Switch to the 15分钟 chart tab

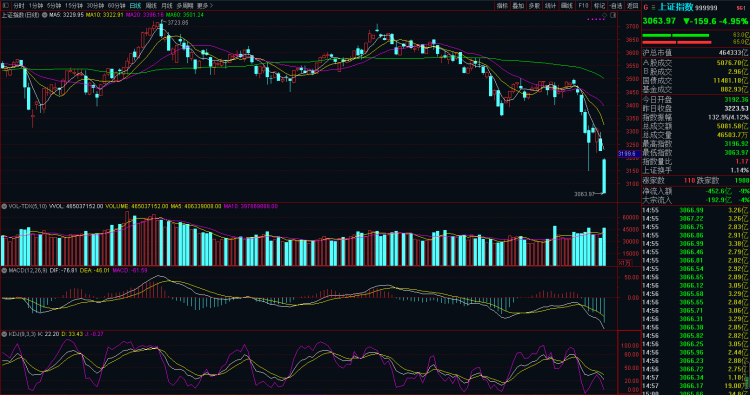[x=74, y=6]
